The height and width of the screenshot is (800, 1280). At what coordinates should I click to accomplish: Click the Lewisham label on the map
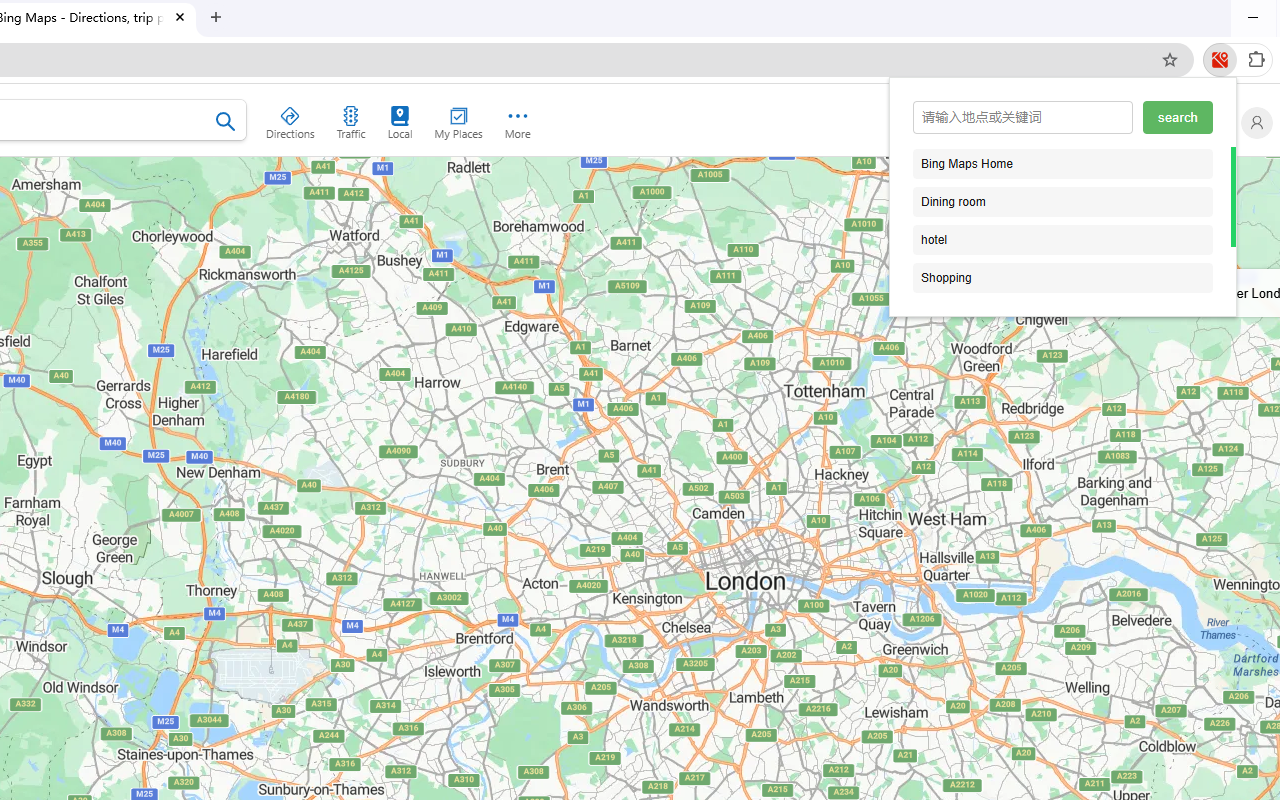tap(895, 712)
